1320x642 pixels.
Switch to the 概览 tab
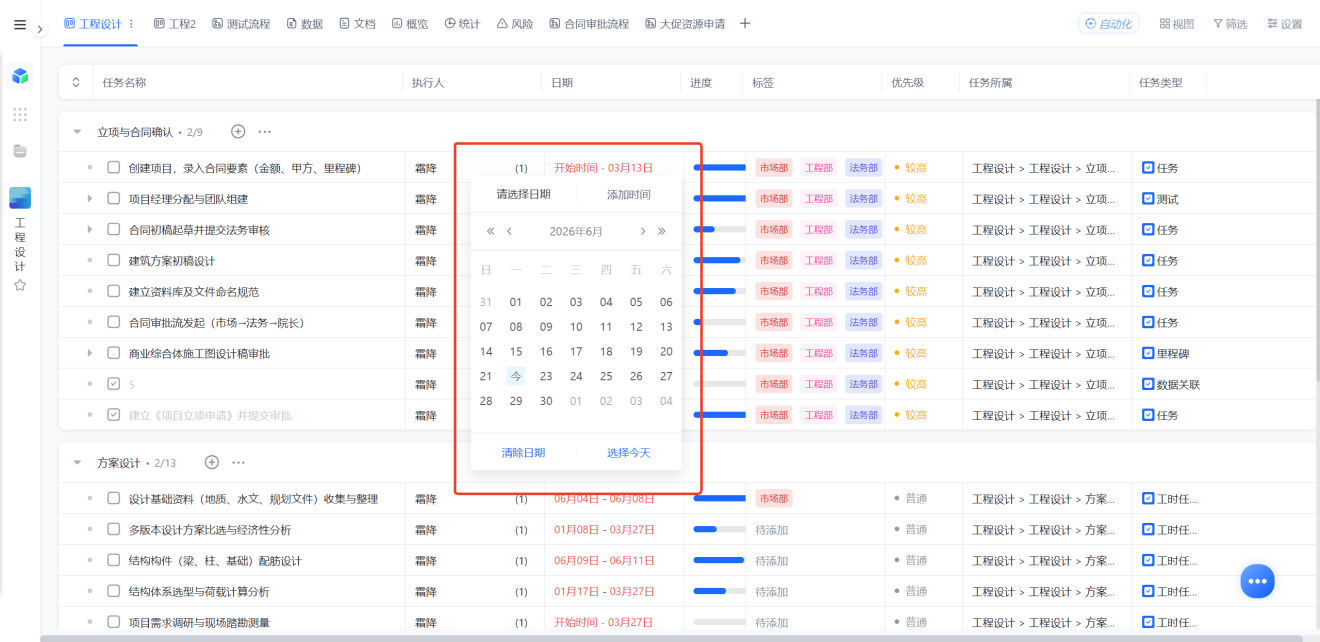(410, 24)
